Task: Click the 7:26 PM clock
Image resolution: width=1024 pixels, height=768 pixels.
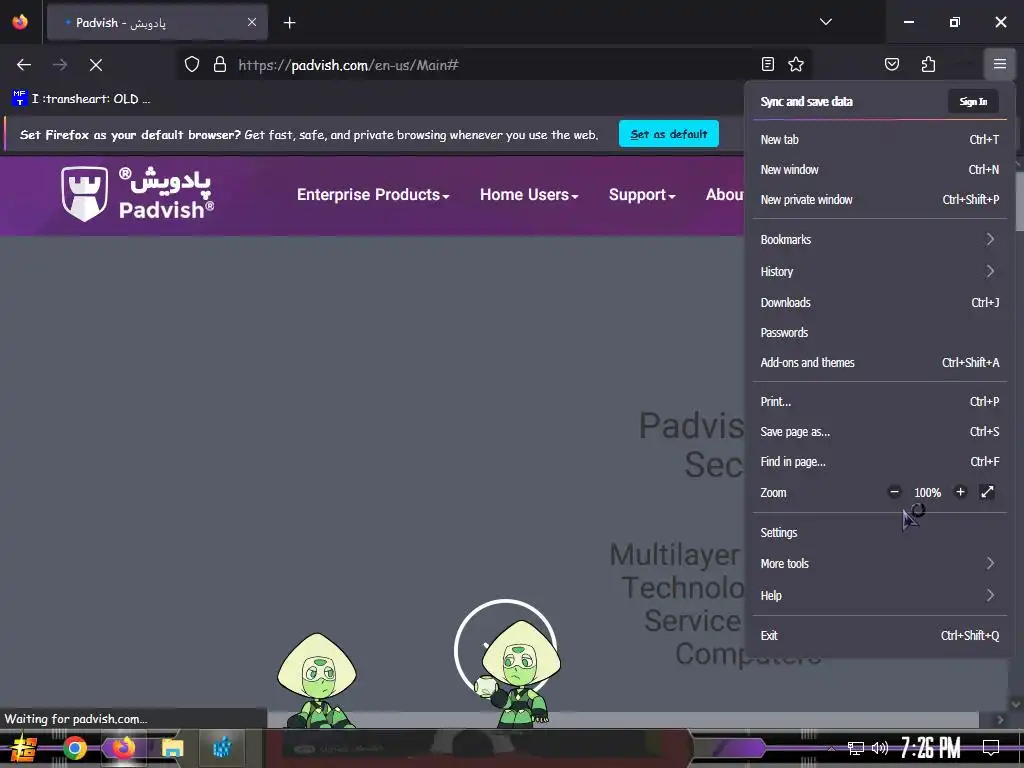Action: pyautogui.click(x=931, y=748)
